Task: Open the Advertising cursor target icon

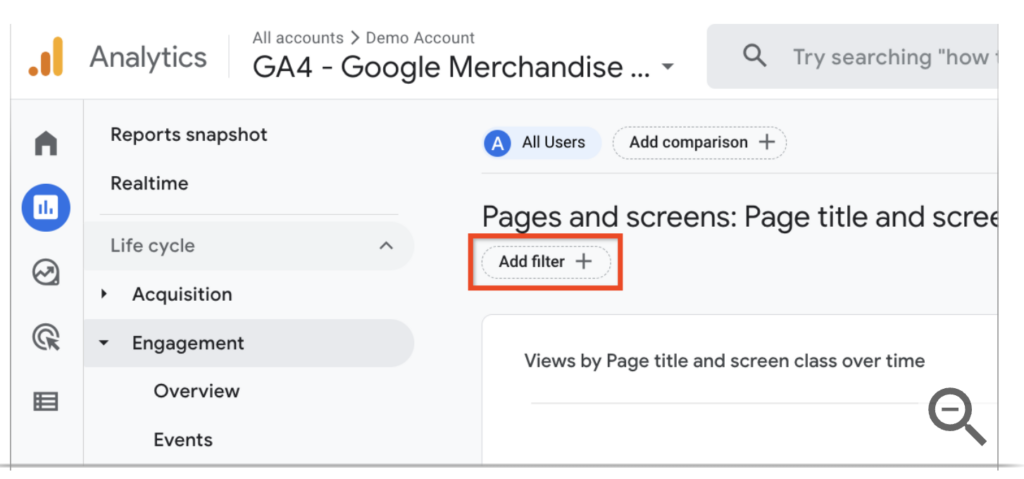Action: 46,337
